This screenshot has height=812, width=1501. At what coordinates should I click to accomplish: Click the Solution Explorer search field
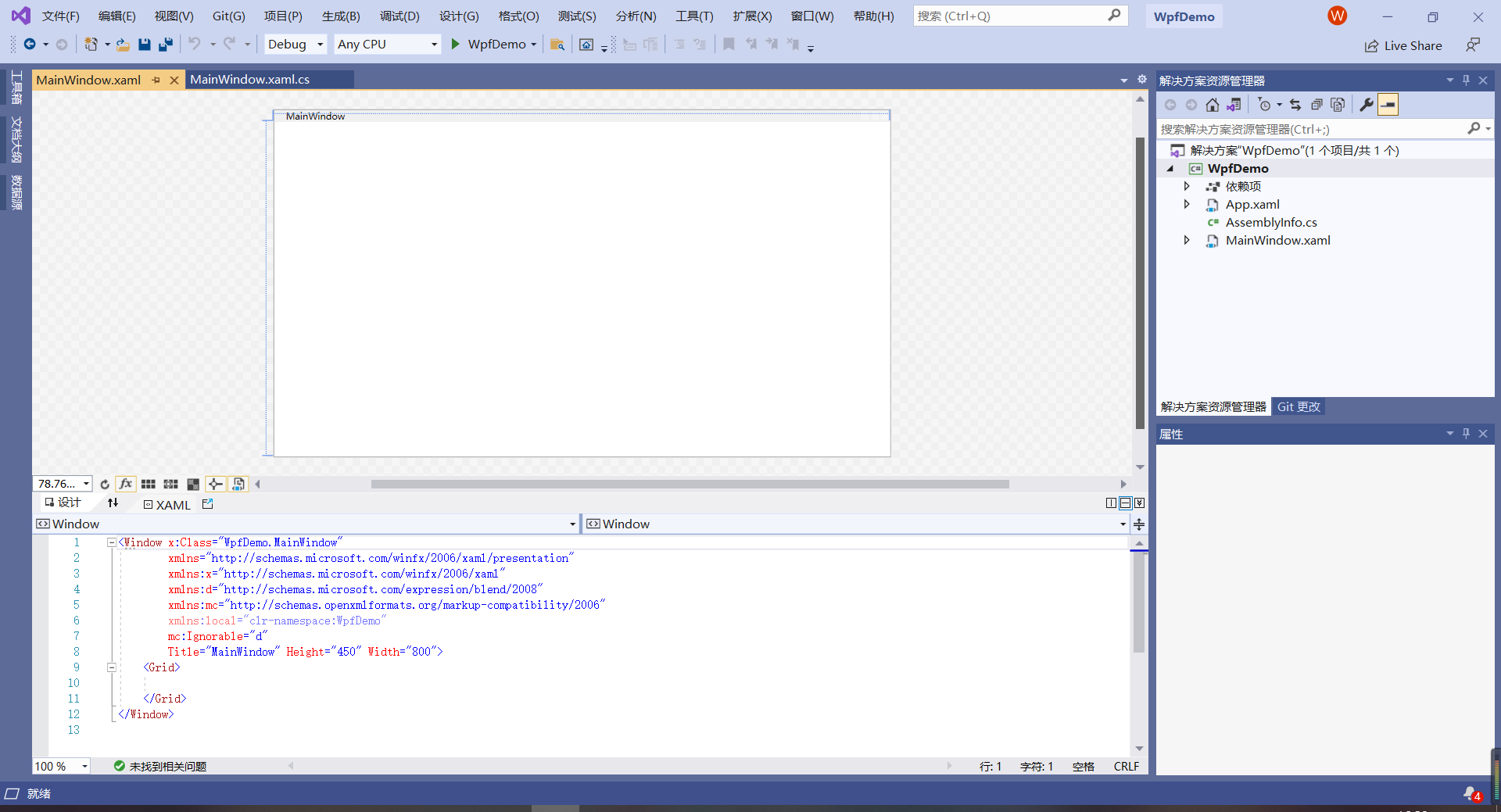pyautogui.click(x=1312, y=129)
